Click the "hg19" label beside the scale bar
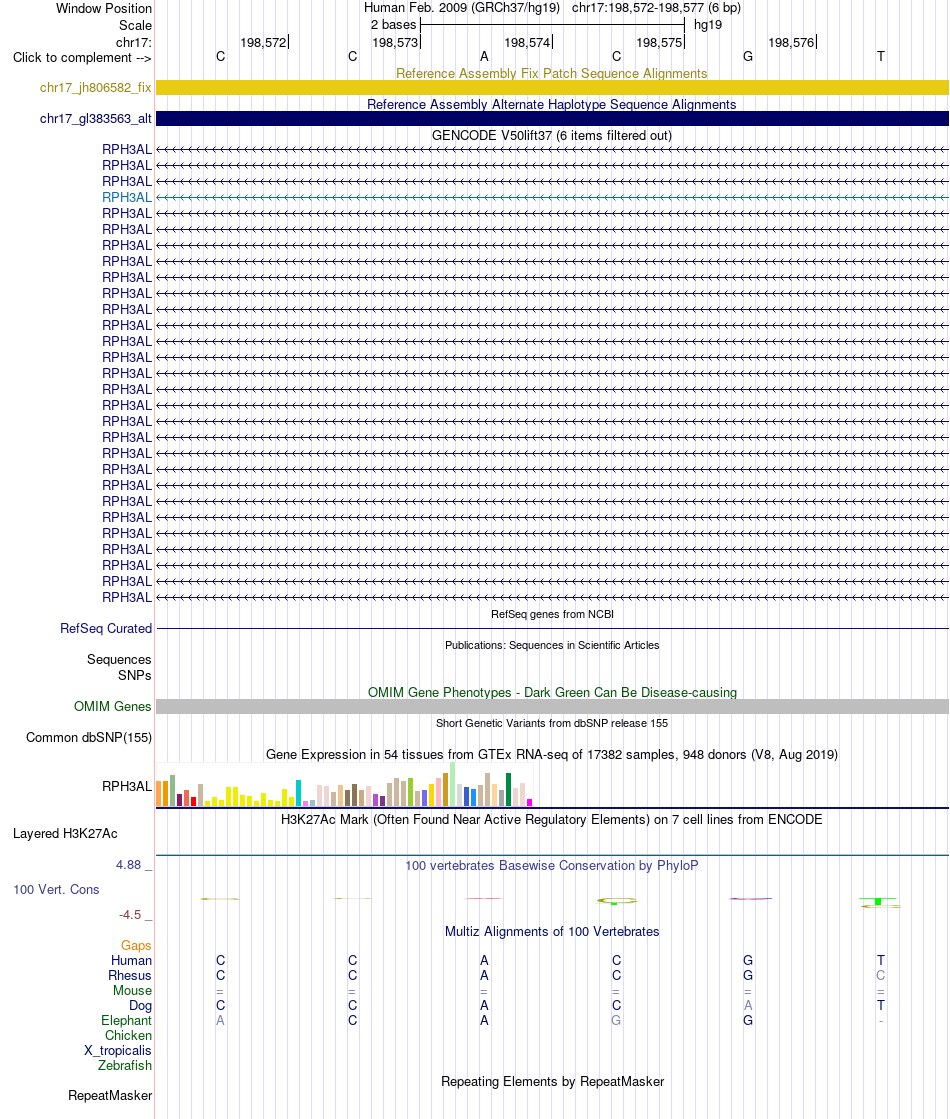950x1119 pixels. click(x=707, y=24)
